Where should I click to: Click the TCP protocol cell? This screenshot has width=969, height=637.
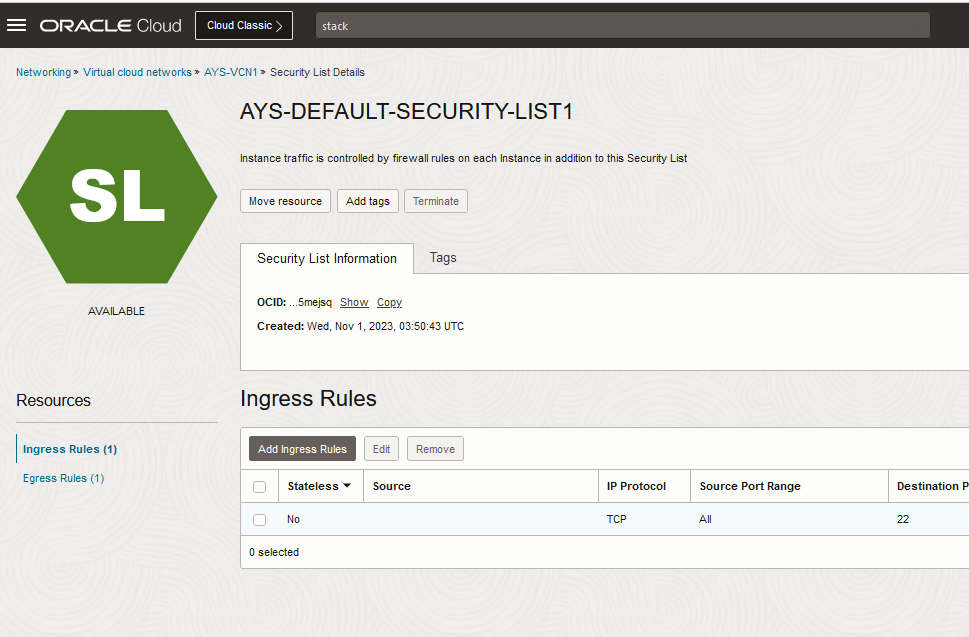(616, 519)
